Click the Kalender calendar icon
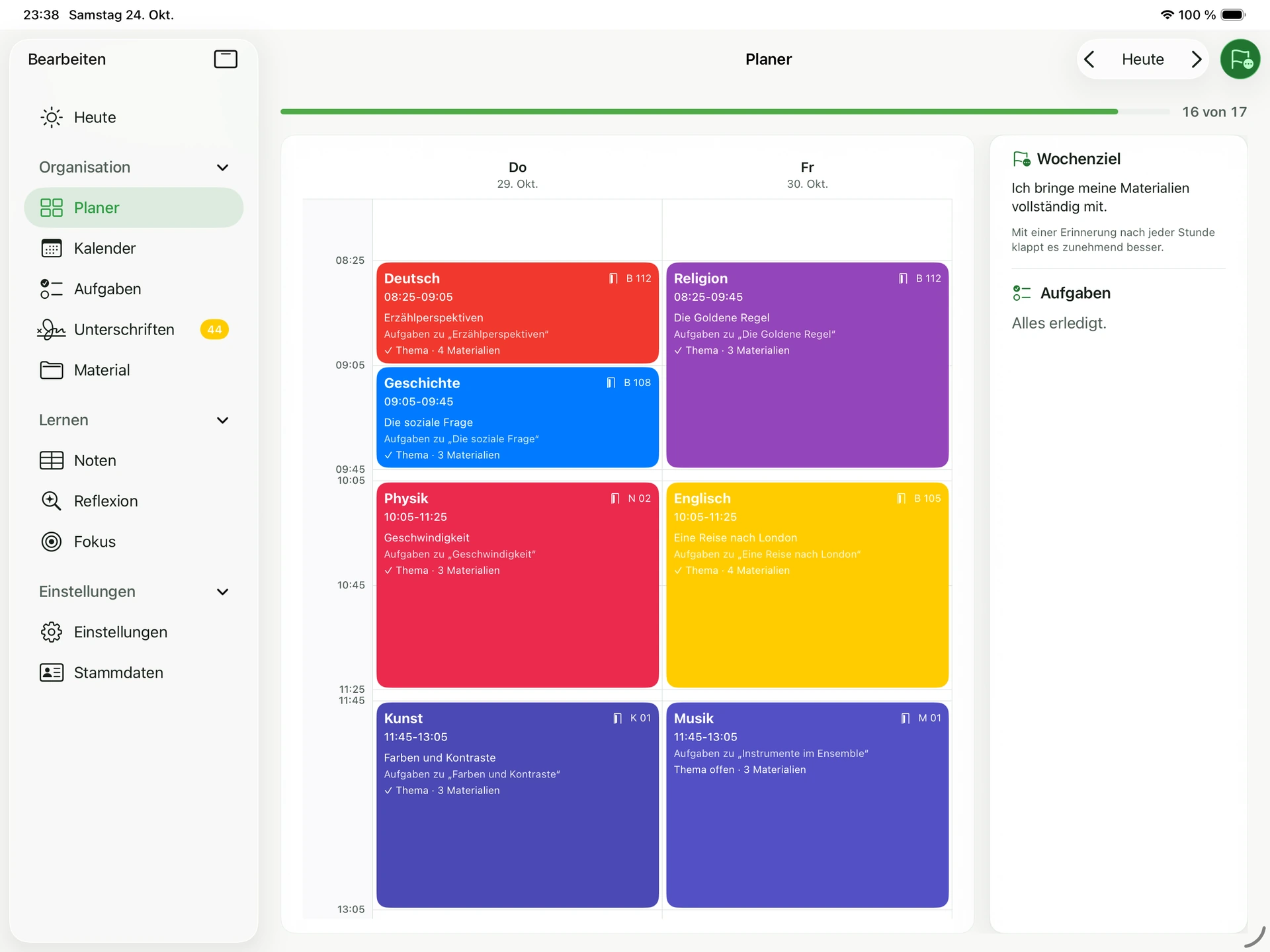This screenshot has width=1270, height=952. 52,249
